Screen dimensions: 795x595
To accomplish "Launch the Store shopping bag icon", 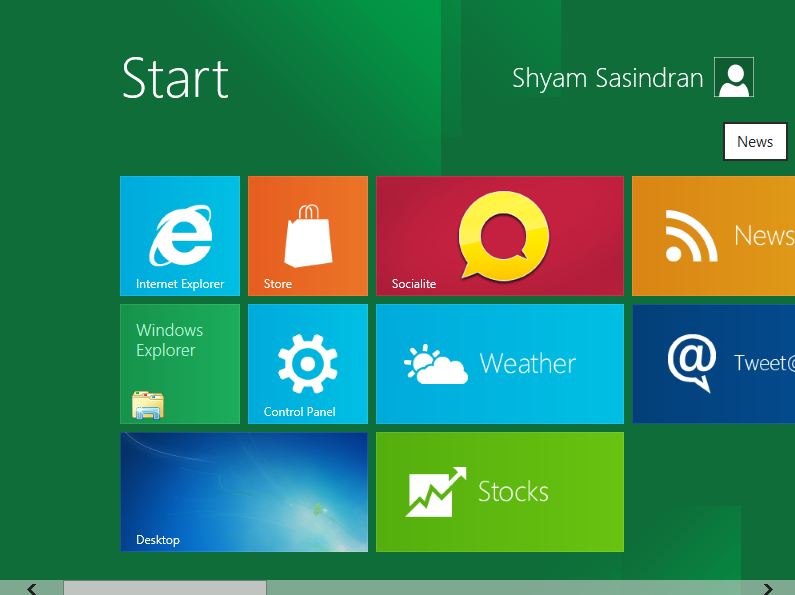I will tap(308, 236).
